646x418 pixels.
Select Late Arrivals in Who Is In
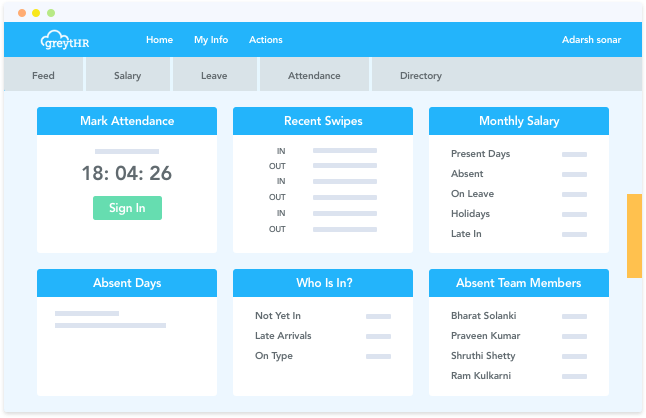282,336
